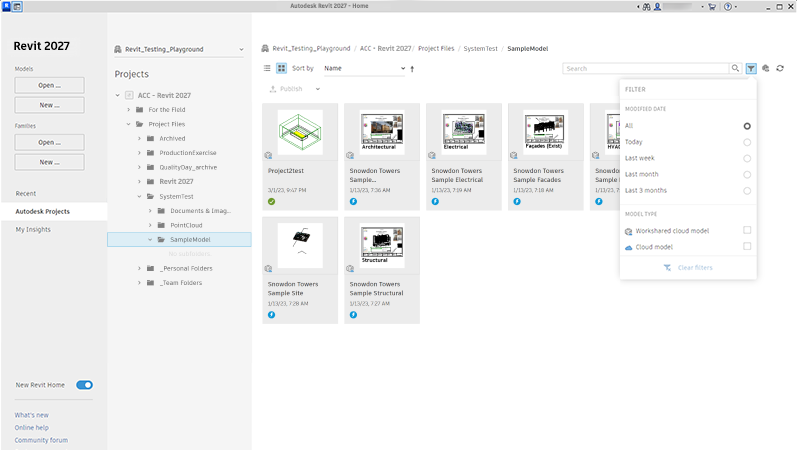Click the Clear filters link
This screenshot has height=450, width=797.
coord(695,267)
